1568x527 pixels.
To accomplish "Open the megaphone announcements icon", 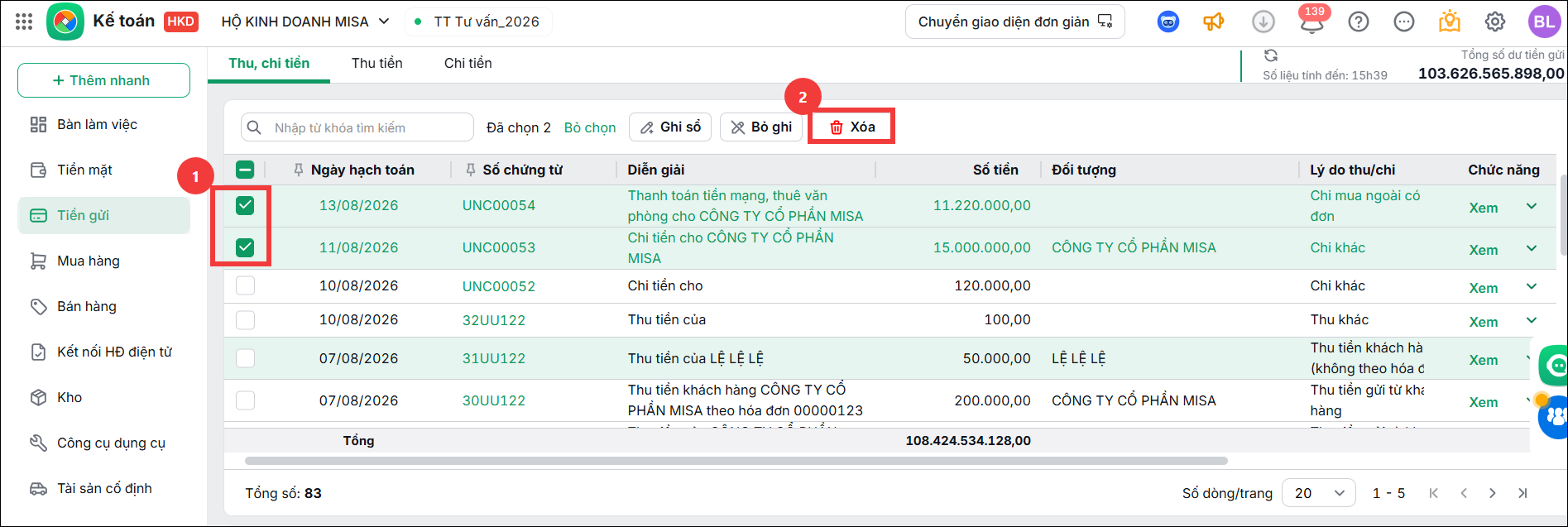I will coord(1214,22).
